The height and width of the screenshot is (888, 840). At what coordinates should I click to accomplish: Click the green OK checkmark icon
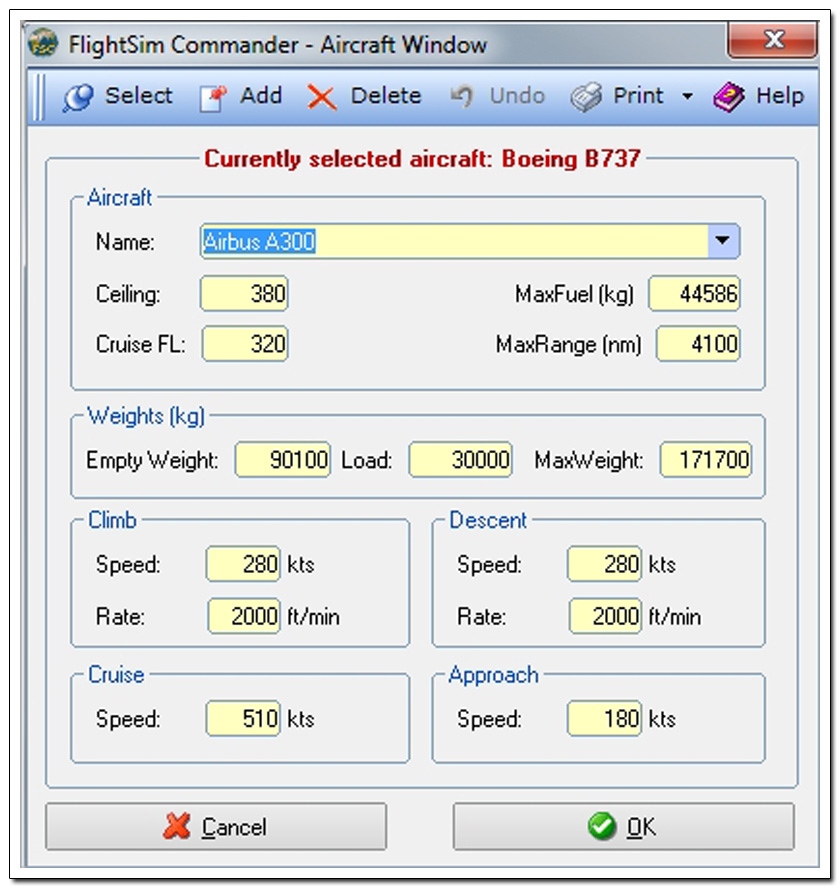coord(602,826)
